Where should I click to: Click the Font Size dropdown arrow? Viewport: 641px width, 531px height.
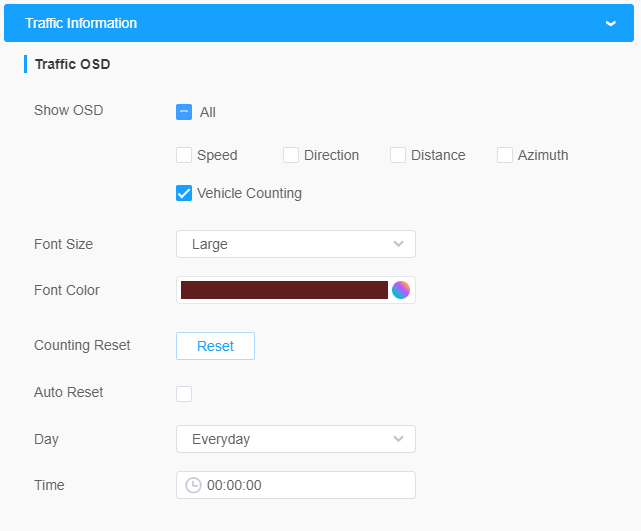click(398, 244)
